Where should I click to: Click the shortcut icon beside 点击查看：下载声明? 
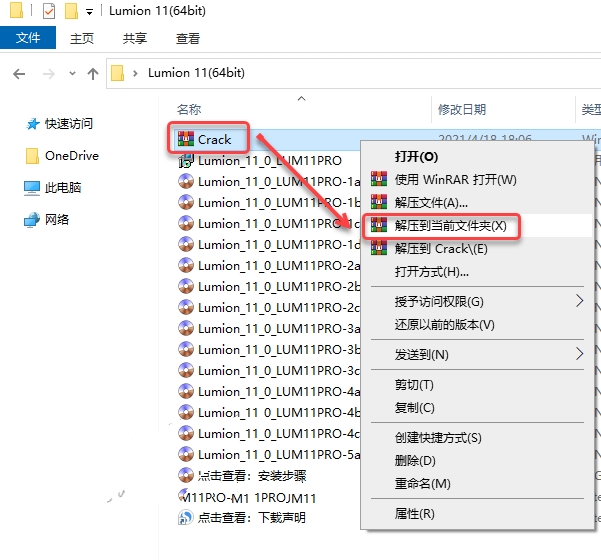coord(186,517)
